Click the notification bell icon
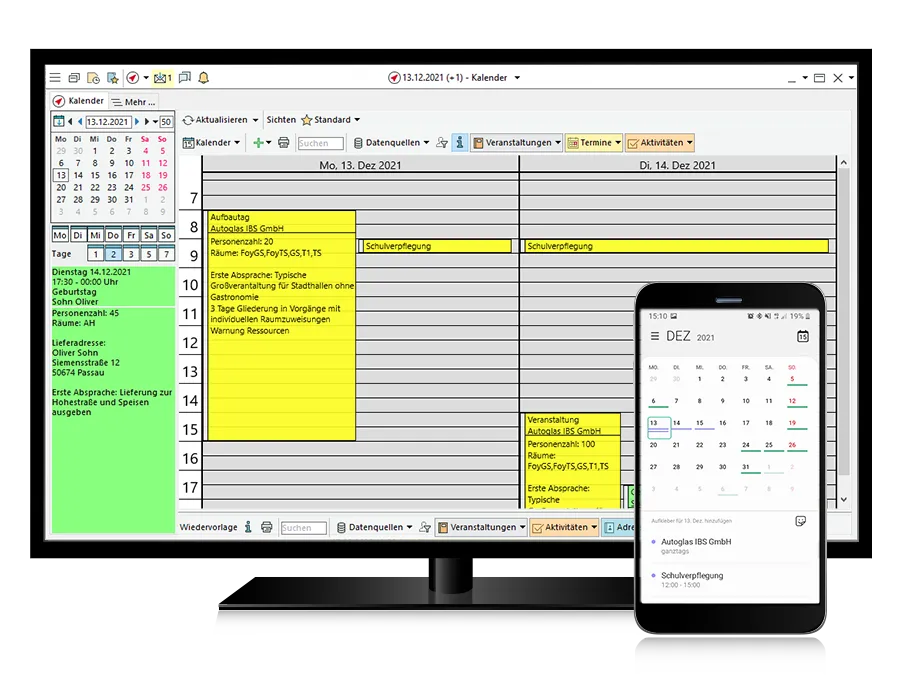Screen dimensions: 900x675 (204, 78)
